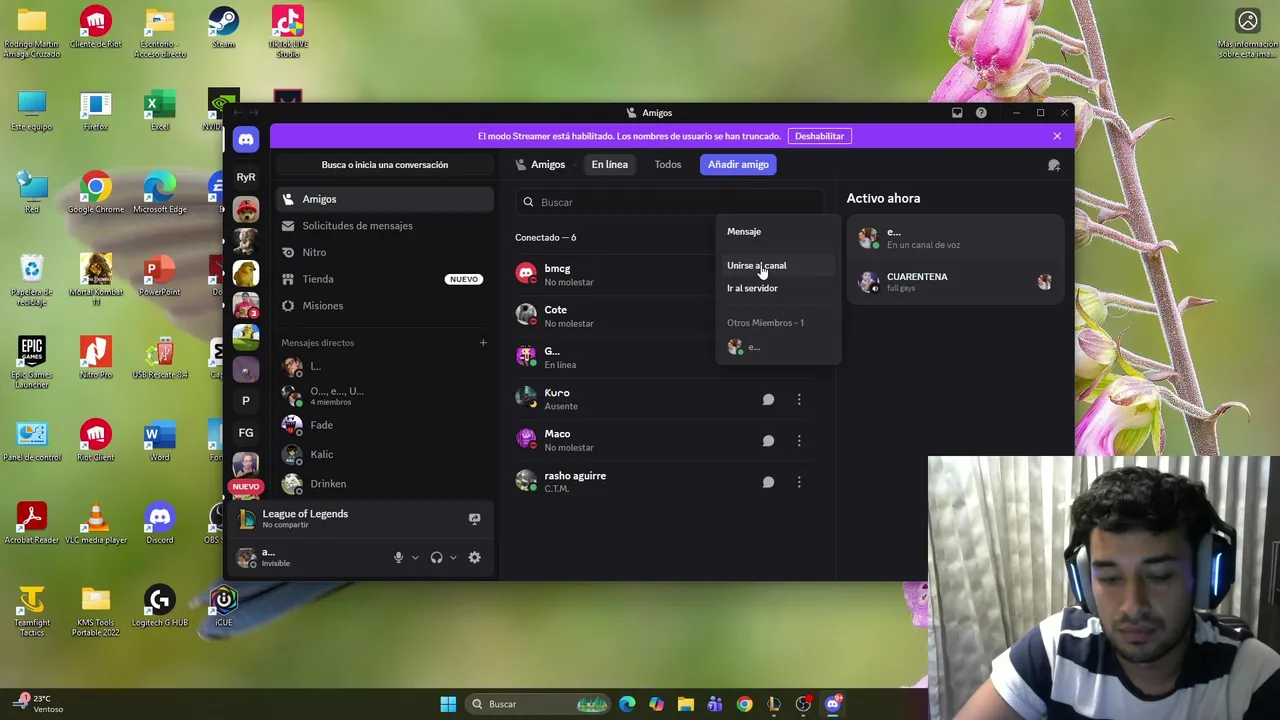The image size is (1280, 720).
Task: Choose Ir al servidor
Action: (x=778, y=289)
